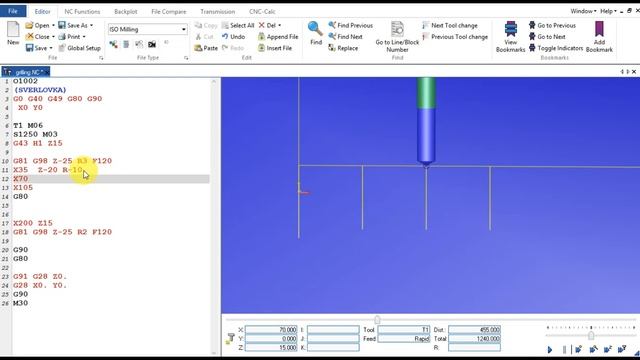Click the Print button
This screenshot has height=360, width=640.
click(69, 37)
